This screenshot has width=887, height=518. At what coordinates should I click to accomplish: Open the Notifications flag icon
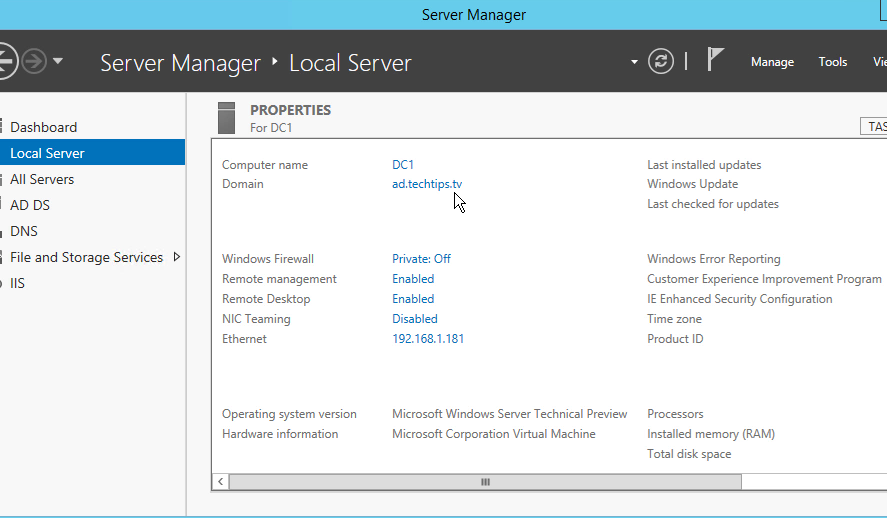click(x=715, y=59)
